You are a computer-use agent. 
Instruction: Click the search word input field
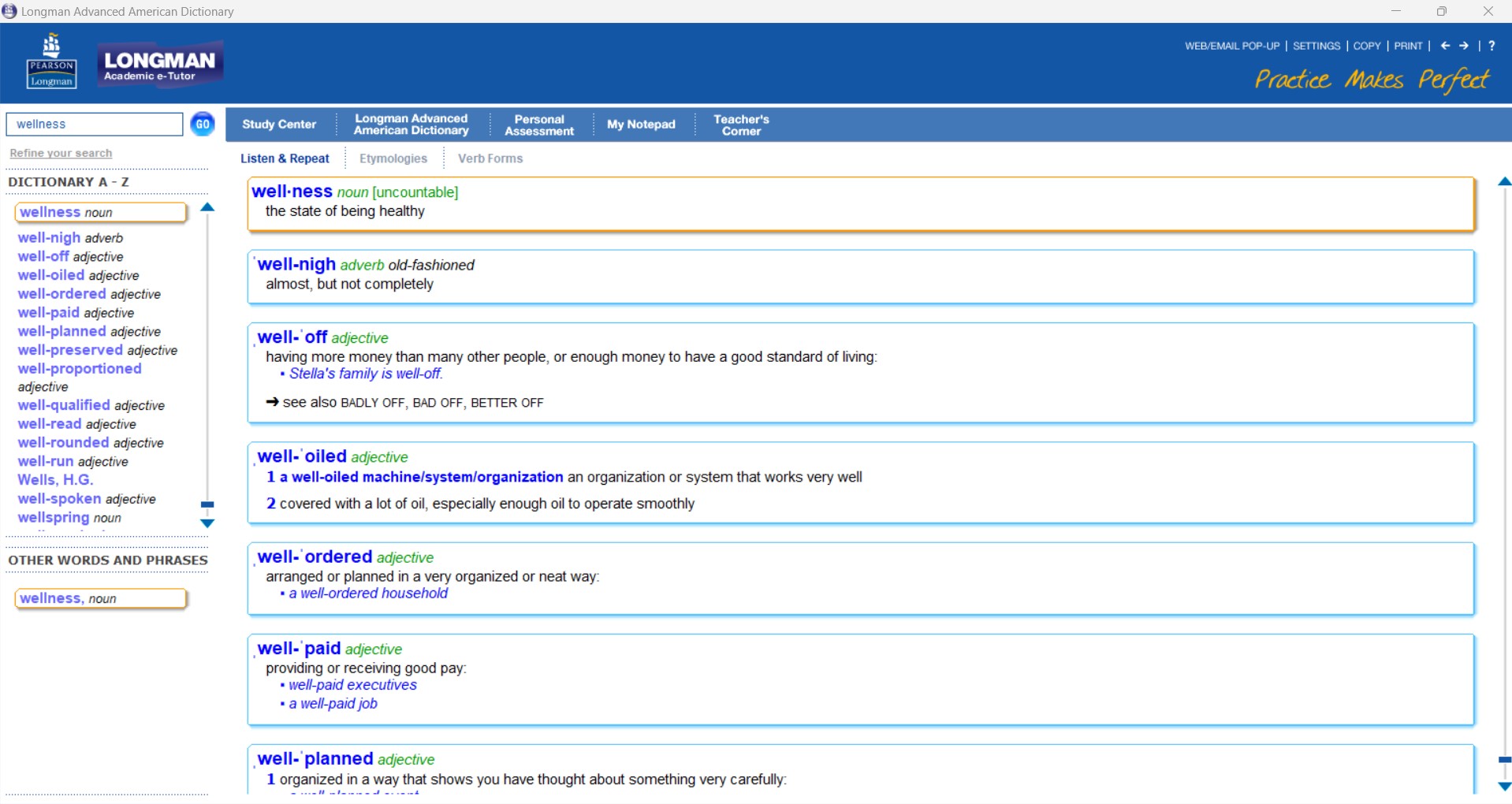pos(95,125)
